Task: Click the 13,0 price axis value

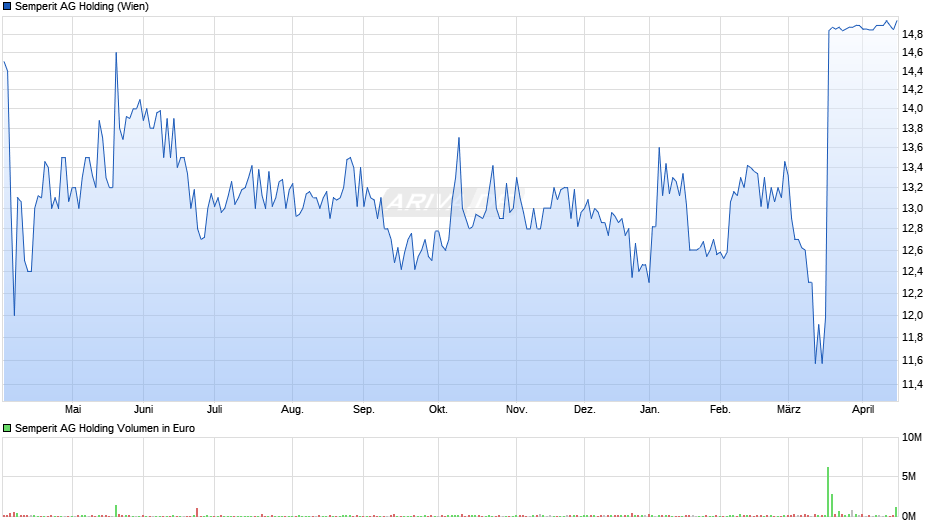Action: [912, 209]
